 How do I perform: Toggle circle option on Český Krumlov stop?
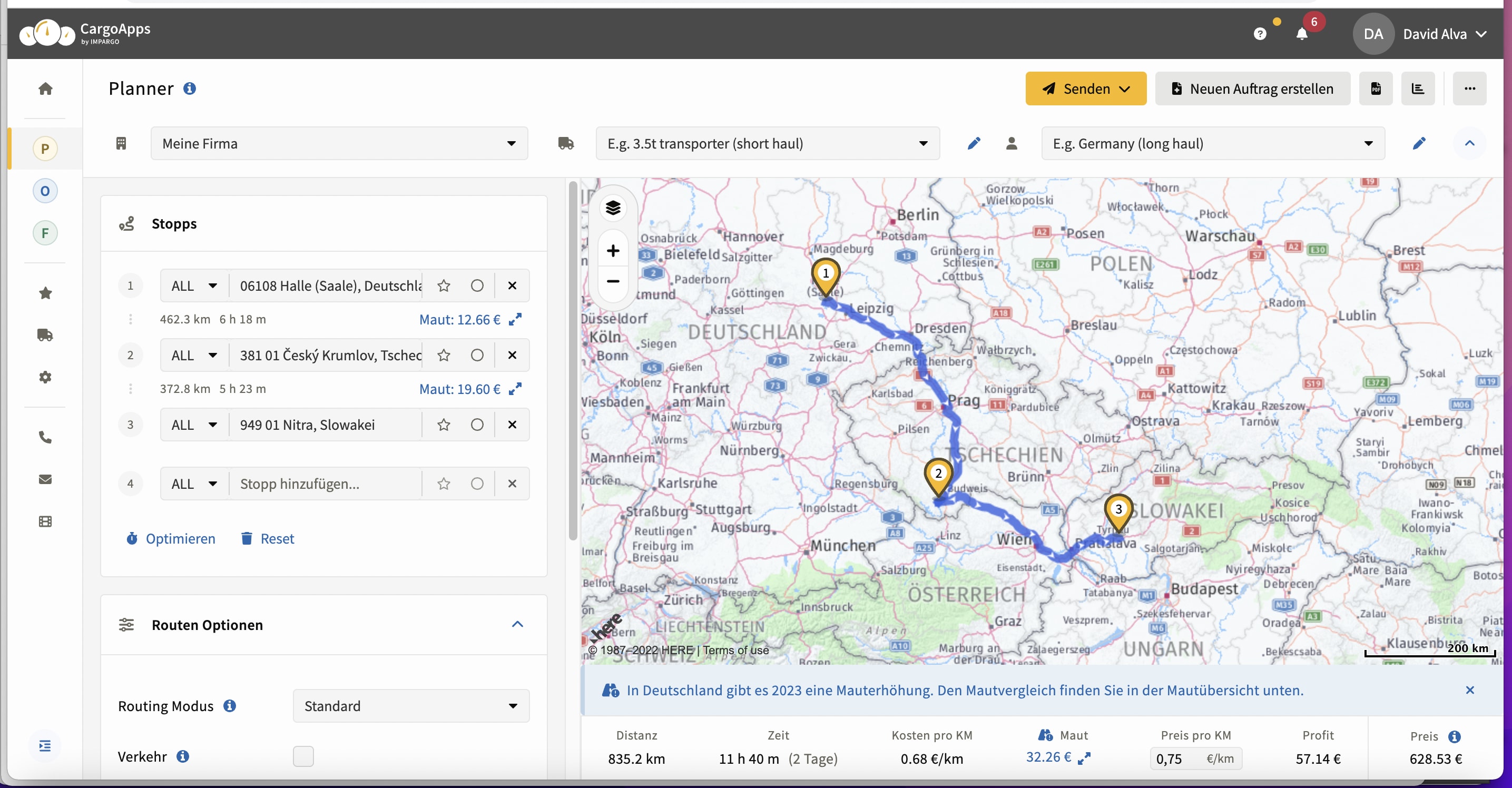(477, 355)
